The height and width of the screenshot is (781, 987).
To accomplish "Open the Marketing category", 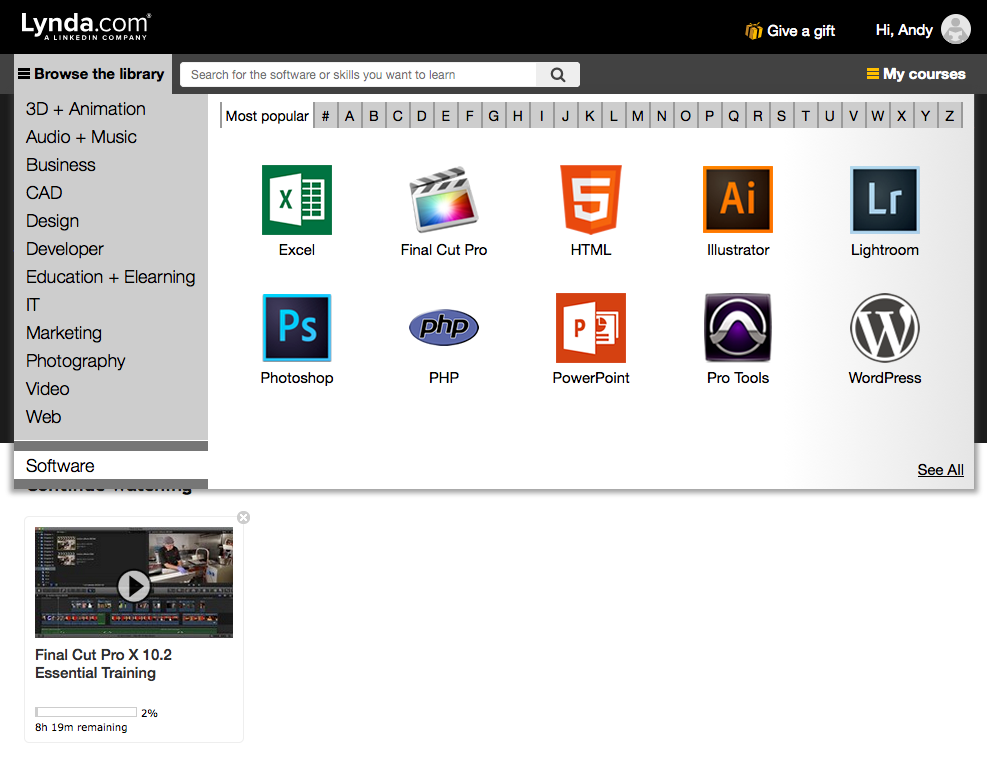I will pos(64,333).
